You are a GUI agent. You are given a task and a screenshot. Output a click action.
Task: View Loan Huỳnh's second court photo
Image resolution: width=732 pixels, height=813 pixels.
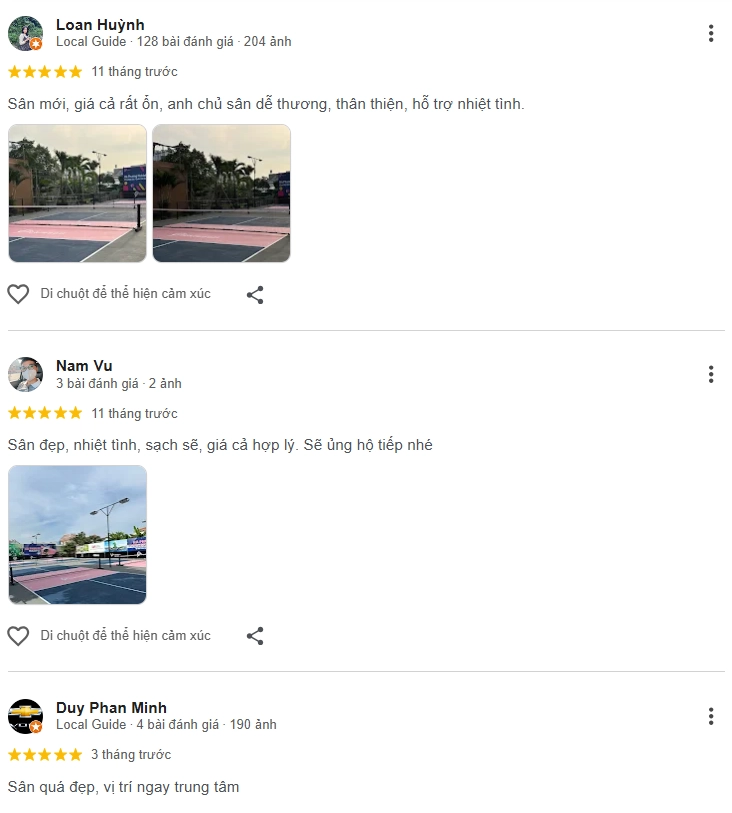point(221,193)
